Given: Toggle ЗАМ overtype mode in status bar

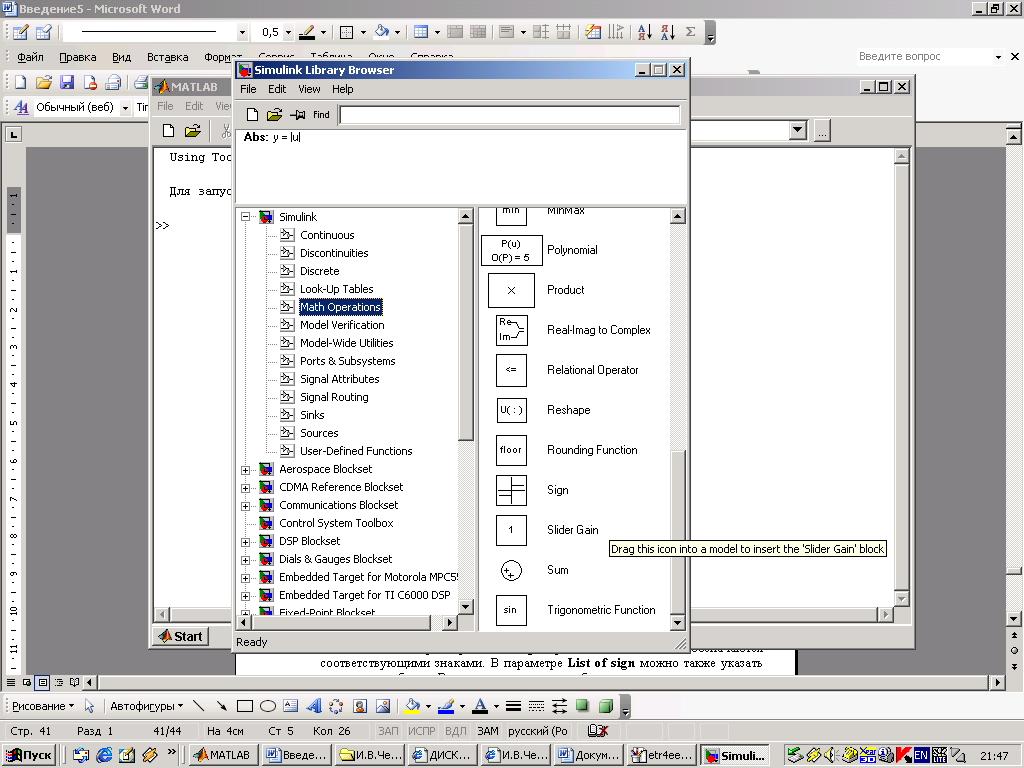Looking at the screenshot, I should [487, 731].
